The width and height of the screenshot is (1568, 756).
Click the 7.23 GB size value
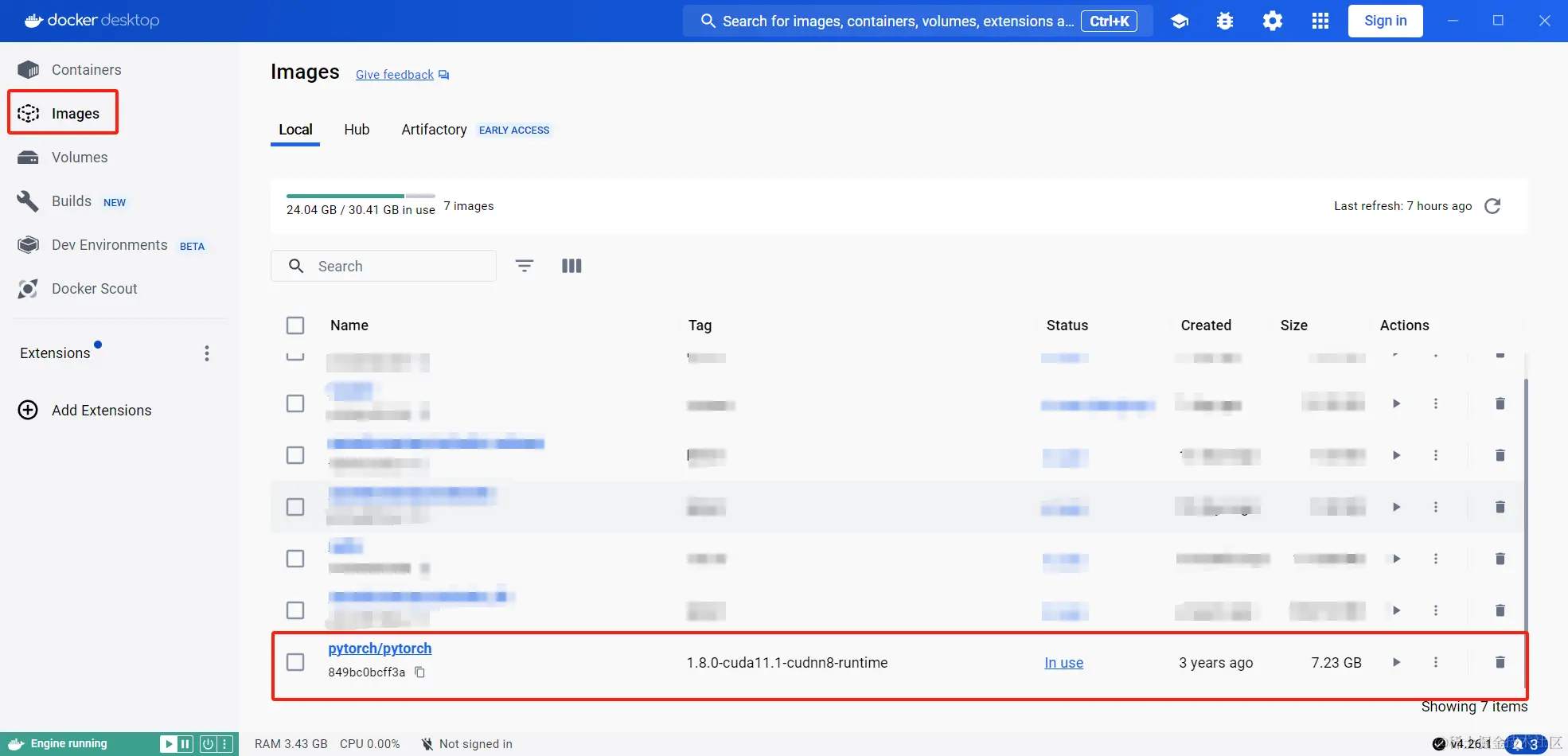click(1336, 663)
